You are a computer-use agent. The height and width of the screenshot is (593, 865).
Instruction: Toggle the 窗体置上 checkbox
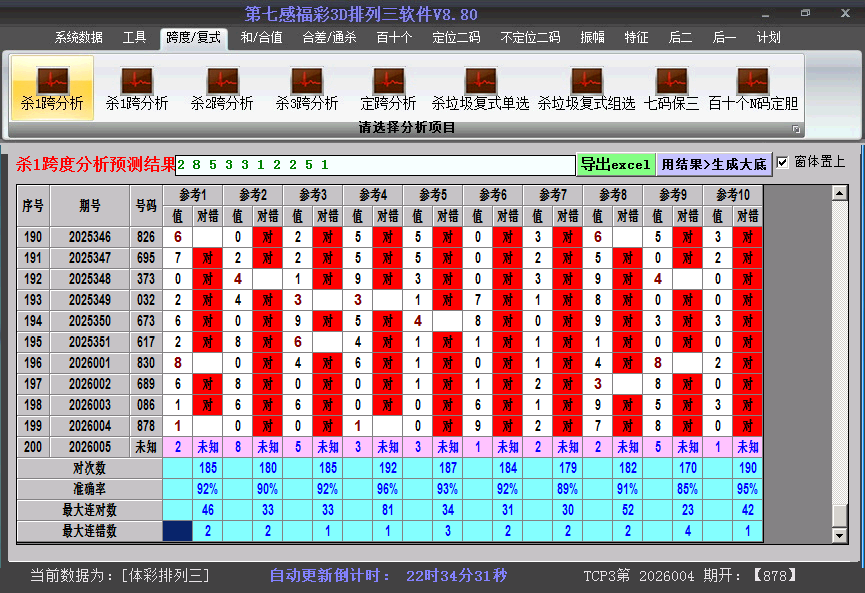[783, 162]
